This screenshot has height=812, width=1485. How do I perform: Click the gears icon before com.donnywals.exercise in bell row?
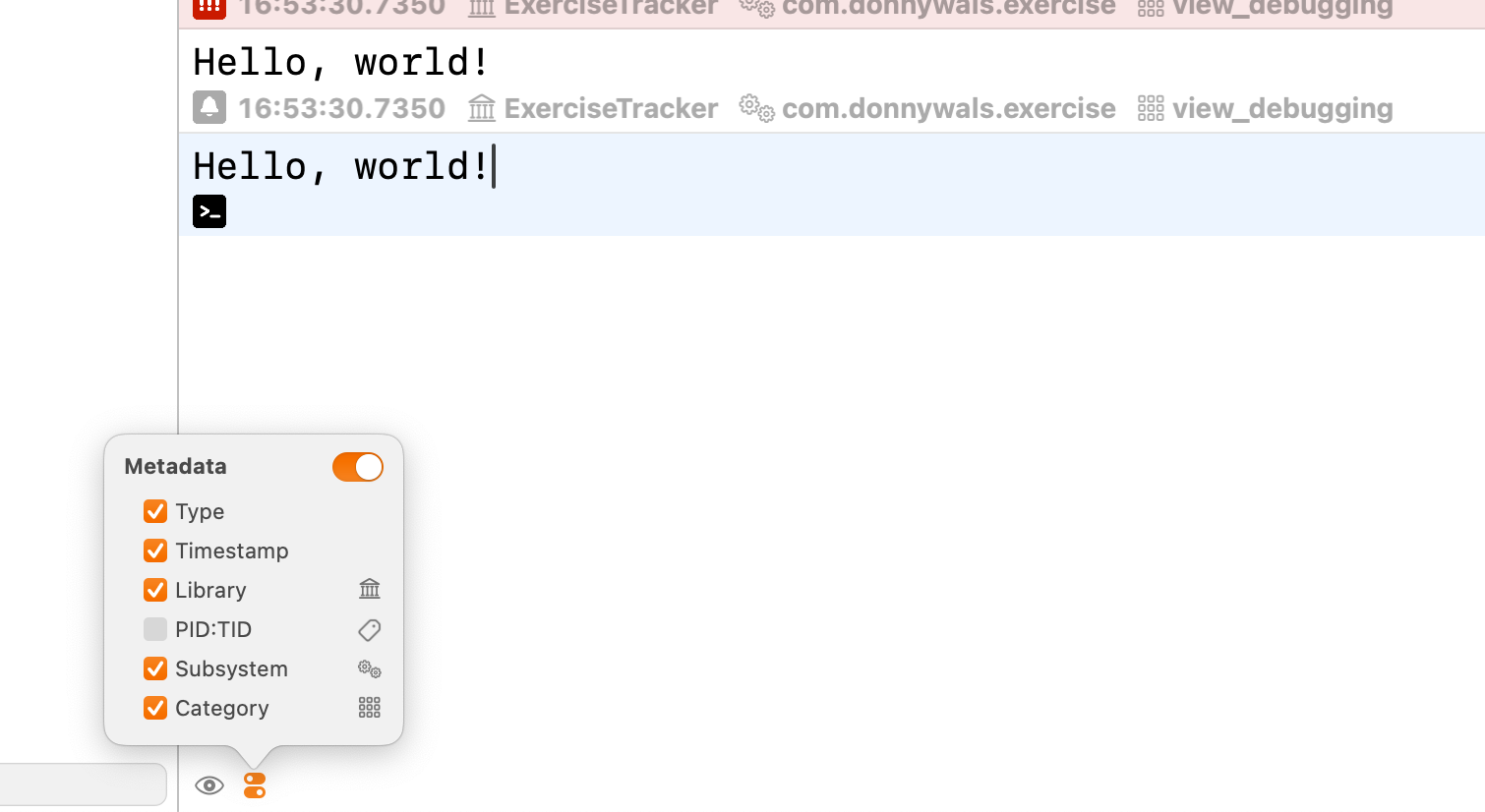point(757,108)
